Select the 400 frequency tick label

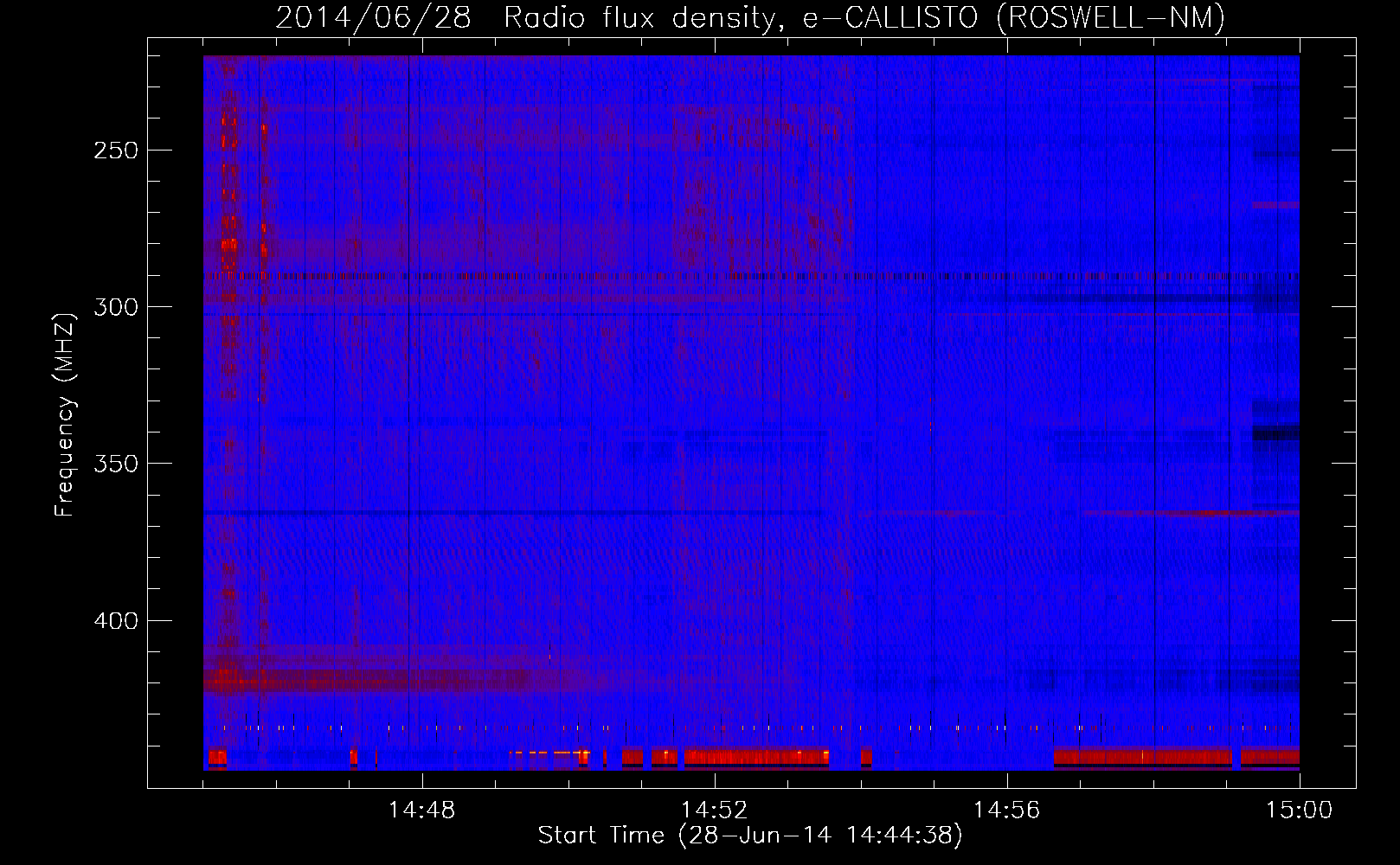(x=116, y=621)
